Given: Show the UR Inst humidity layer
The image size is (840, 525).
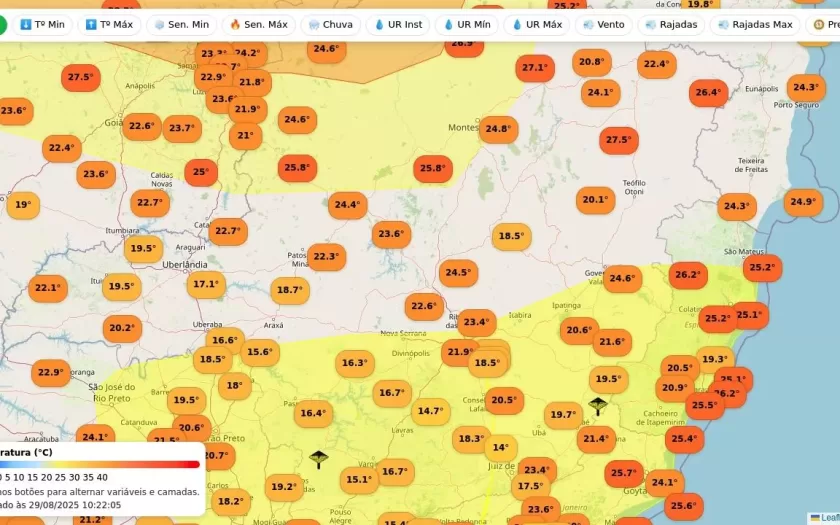Looking at the screenshot, I should click(398, 24).
